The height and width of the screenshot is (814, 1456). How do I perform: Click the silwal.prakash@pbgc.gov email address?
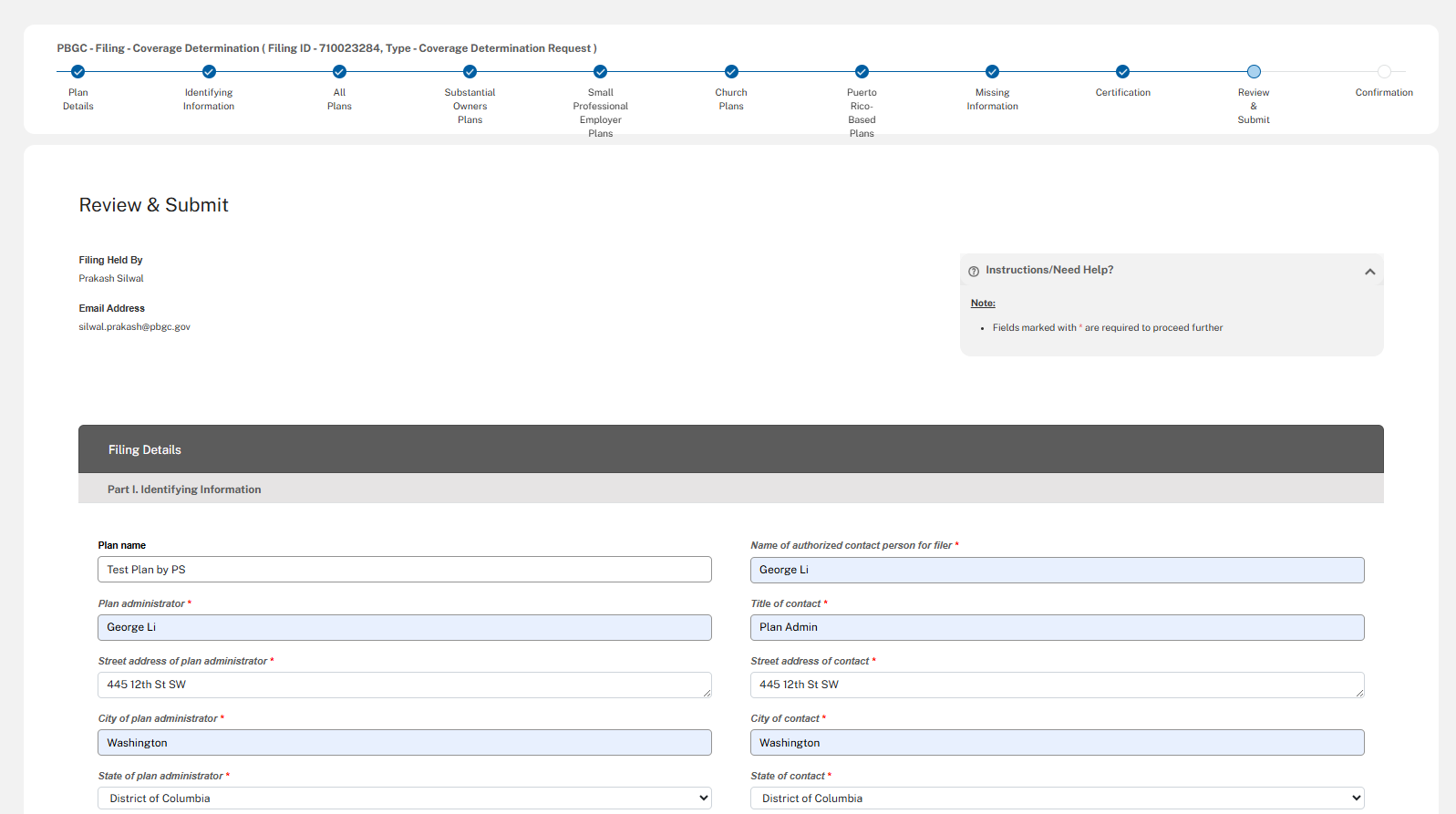tap(135, 327)
